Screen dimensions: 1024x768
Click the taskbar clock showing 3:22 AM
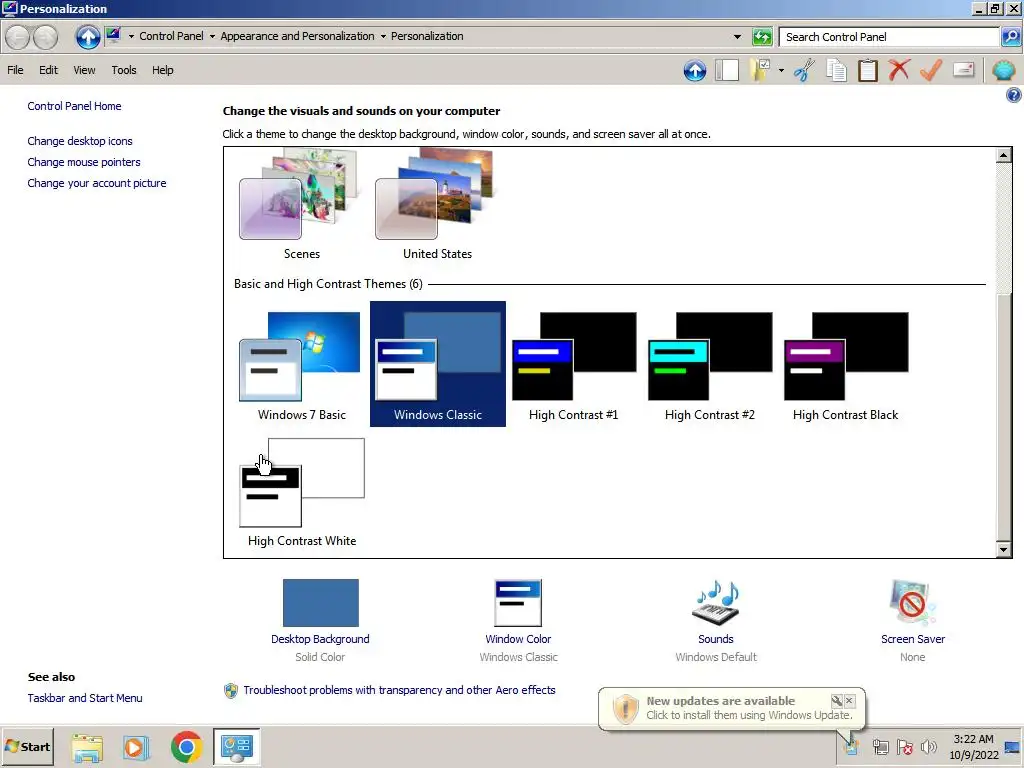click(973, 747)
